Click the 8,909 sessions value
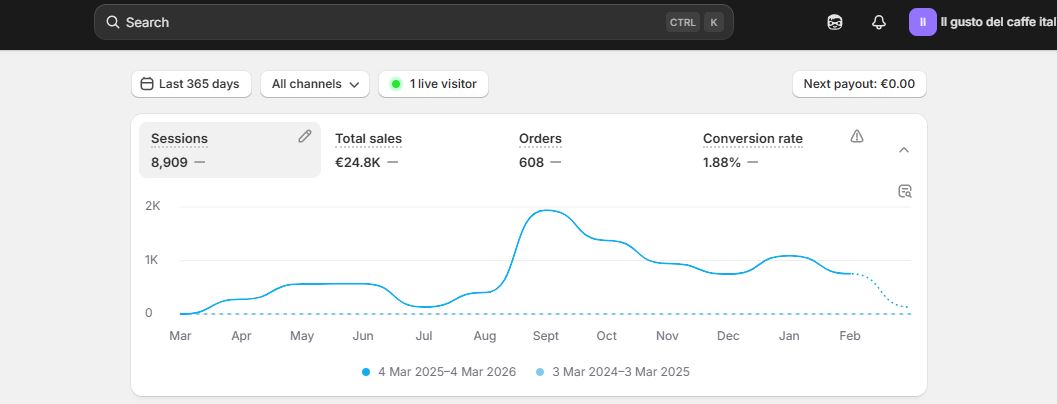The height and width of the screenshot is (404, 1057). coord(169,163)
